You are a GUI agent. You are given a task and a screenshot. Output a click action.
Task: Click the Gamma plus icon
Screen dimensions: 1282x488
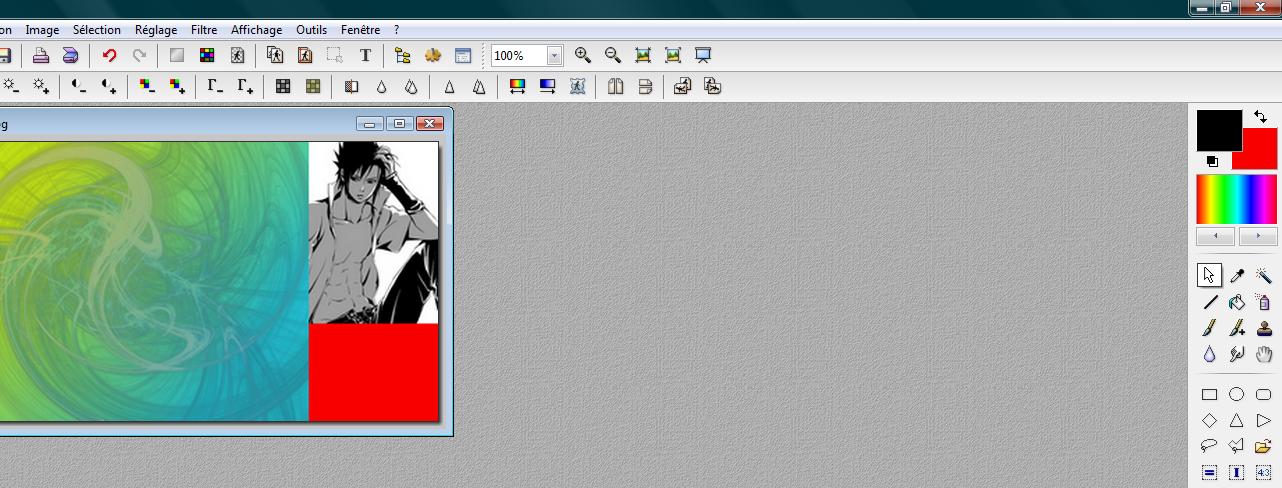[x=245, y=86]
